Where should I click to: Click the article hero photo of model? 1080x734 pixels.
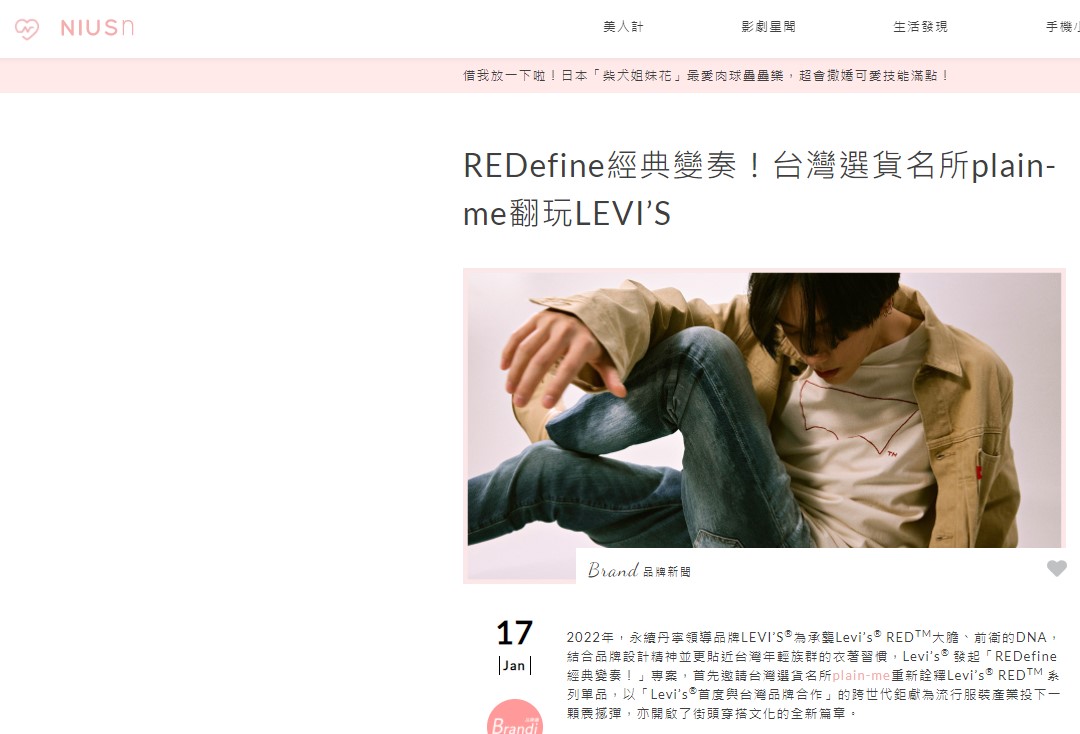(765, 410)
